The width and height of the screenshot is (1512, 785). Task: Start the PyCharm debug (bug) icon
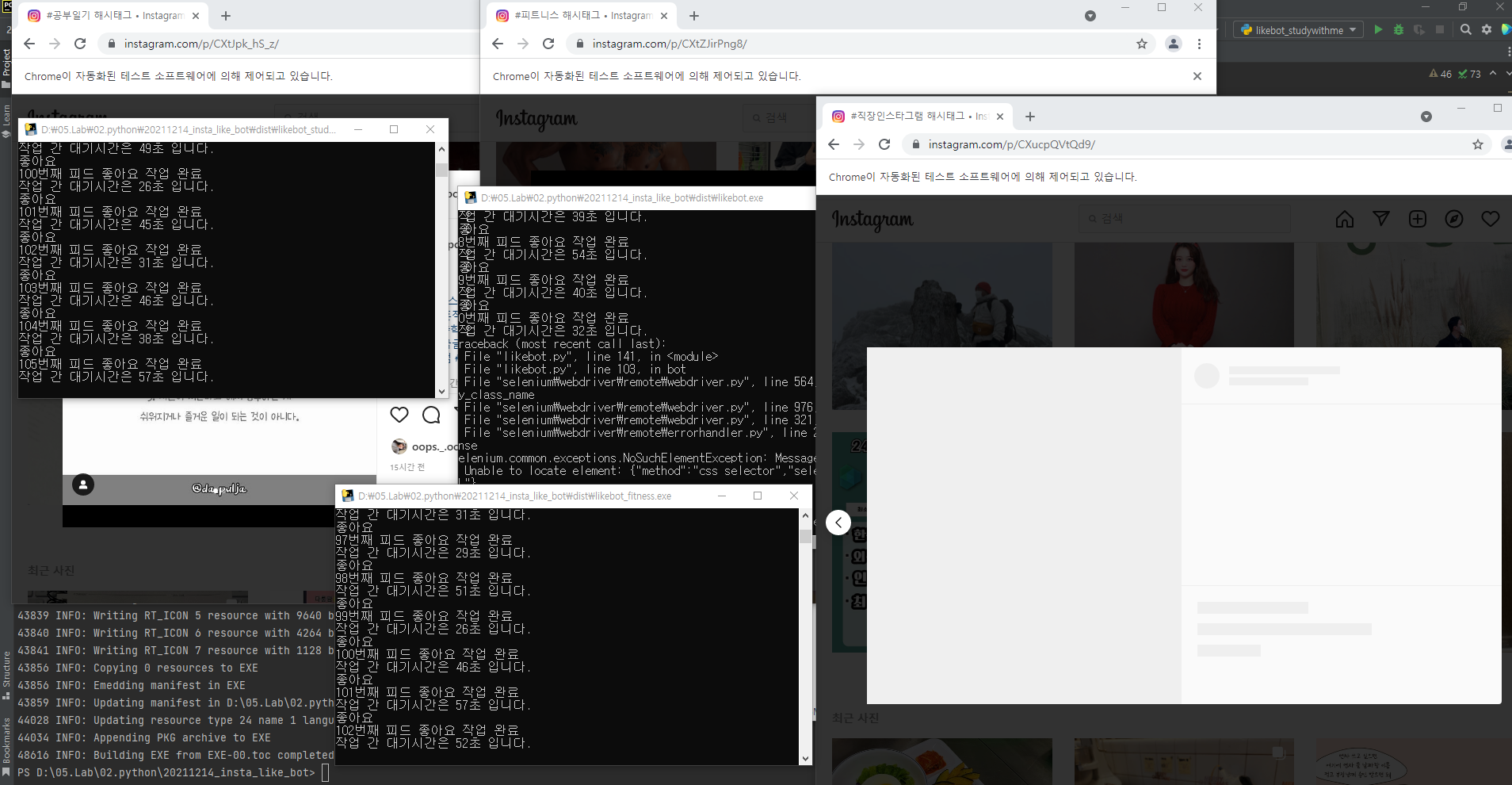tap(1399, 29)
